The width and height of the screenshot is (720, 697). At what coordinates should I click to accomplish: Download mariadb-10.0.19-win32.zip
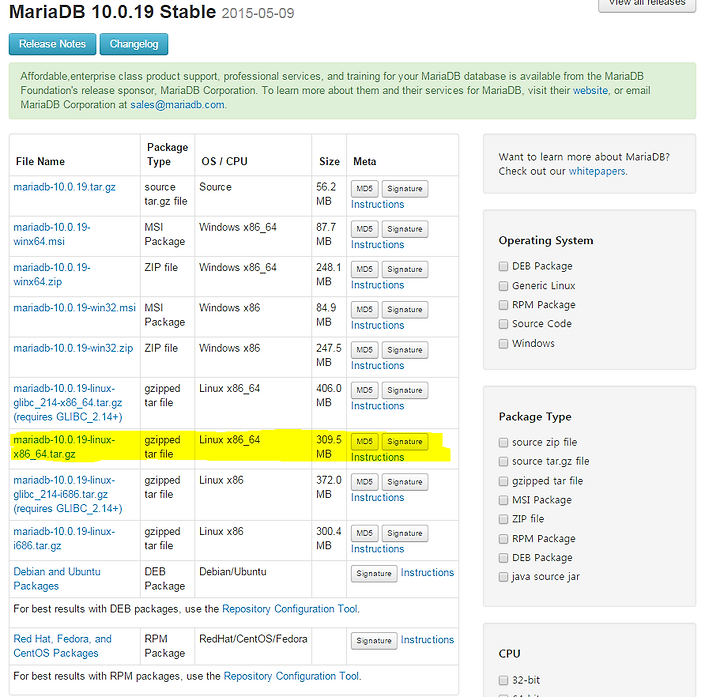(73, 348)
